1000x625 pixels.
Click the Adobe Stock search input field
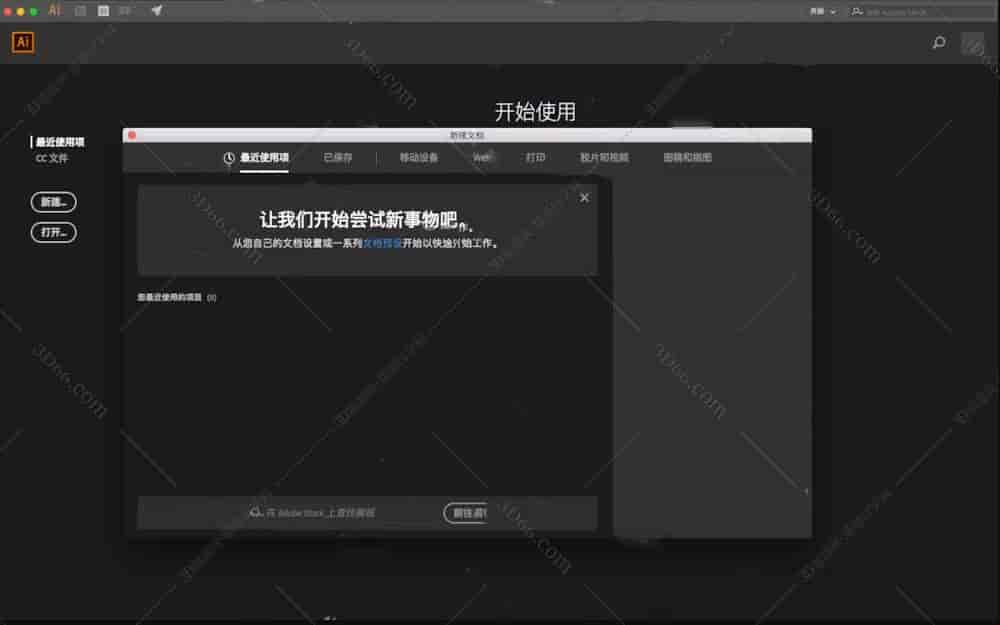click(x=330, y=513)
